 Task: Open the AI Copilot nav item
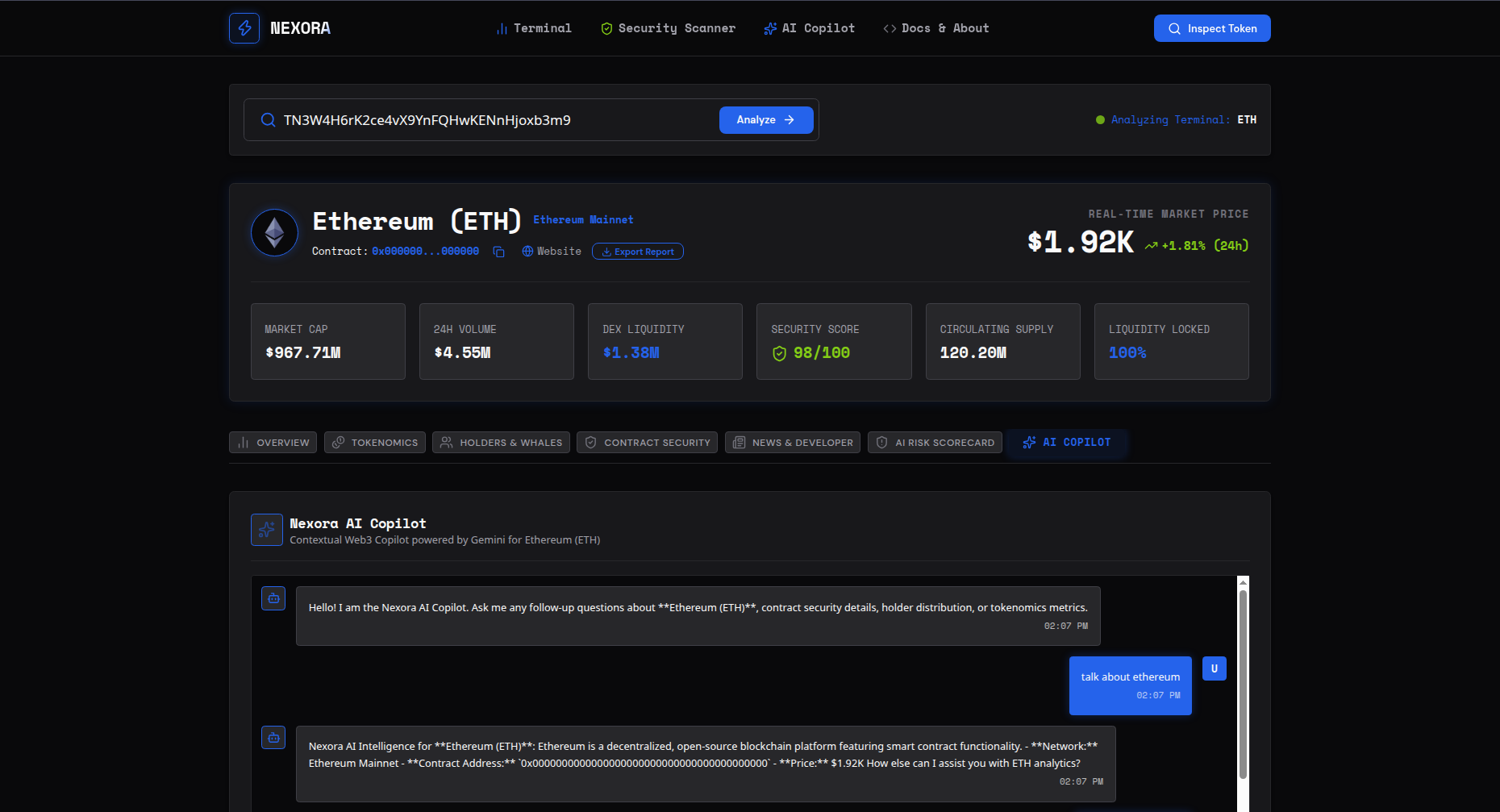click(x=809, y=28)
